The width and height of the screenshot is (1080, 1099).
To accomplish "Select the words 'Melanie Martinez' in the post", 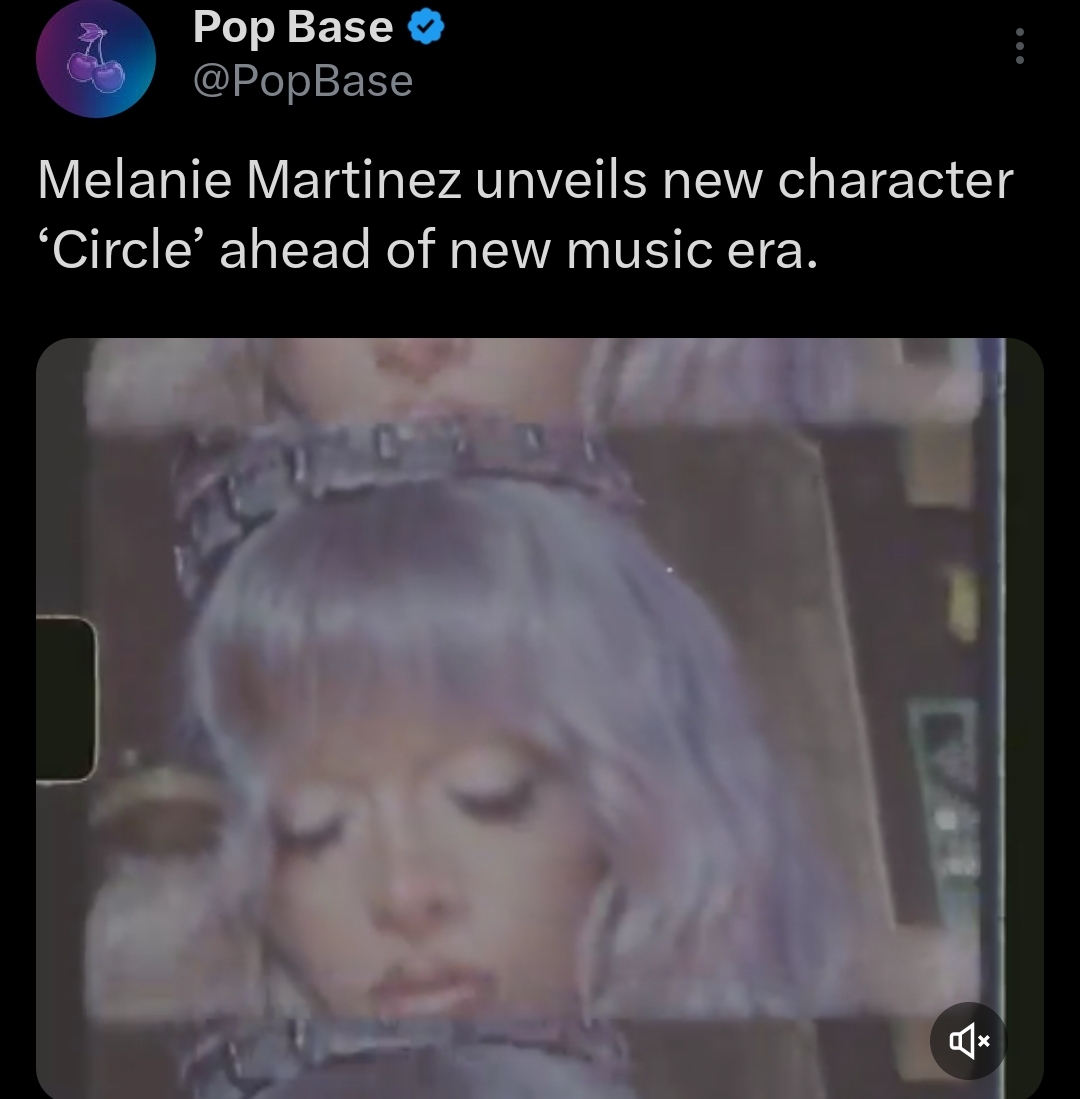I will [x=250, y=180].
